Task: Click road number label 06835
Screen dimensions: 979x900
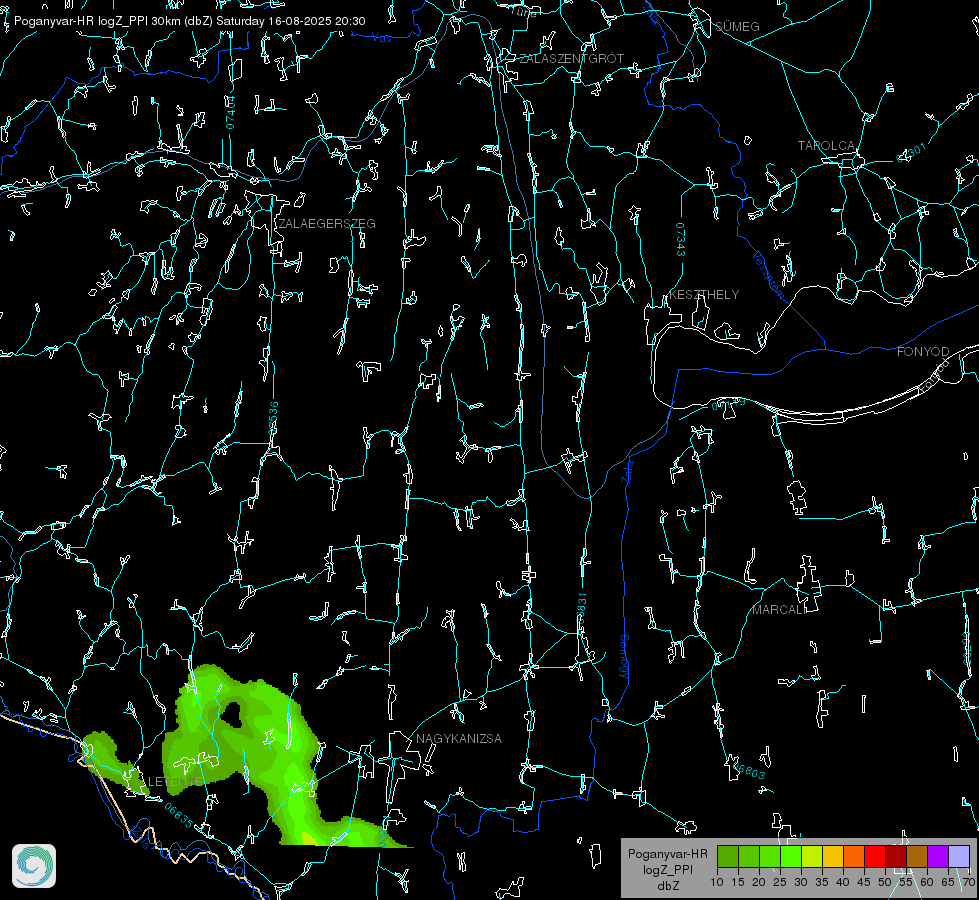Action: pos(179,816)
